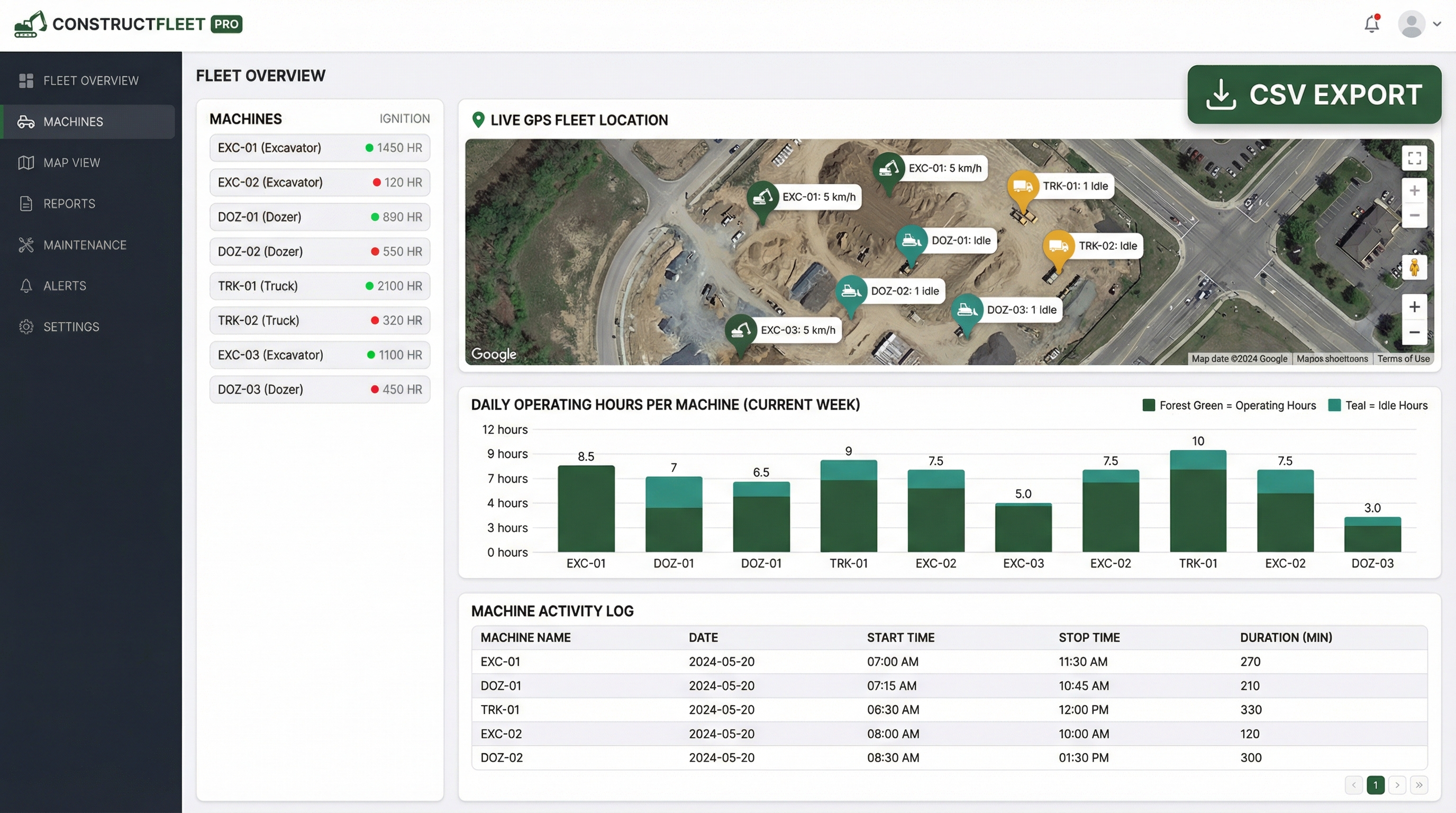Click the CSV Export button
This screenshot has height=813, width=1456.
point(1314,94)
